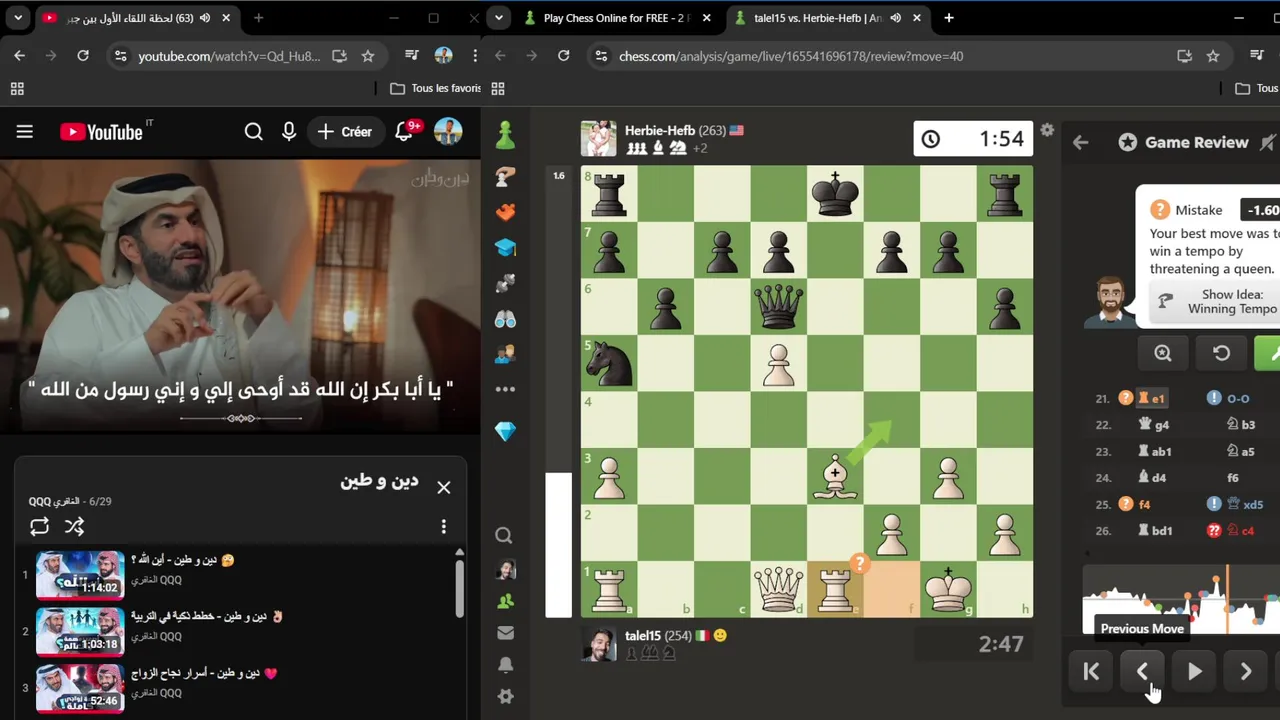The height and width of the screenshot is (720, 1280).
Task: Reload the chess.com page
Action: (564, 56)
